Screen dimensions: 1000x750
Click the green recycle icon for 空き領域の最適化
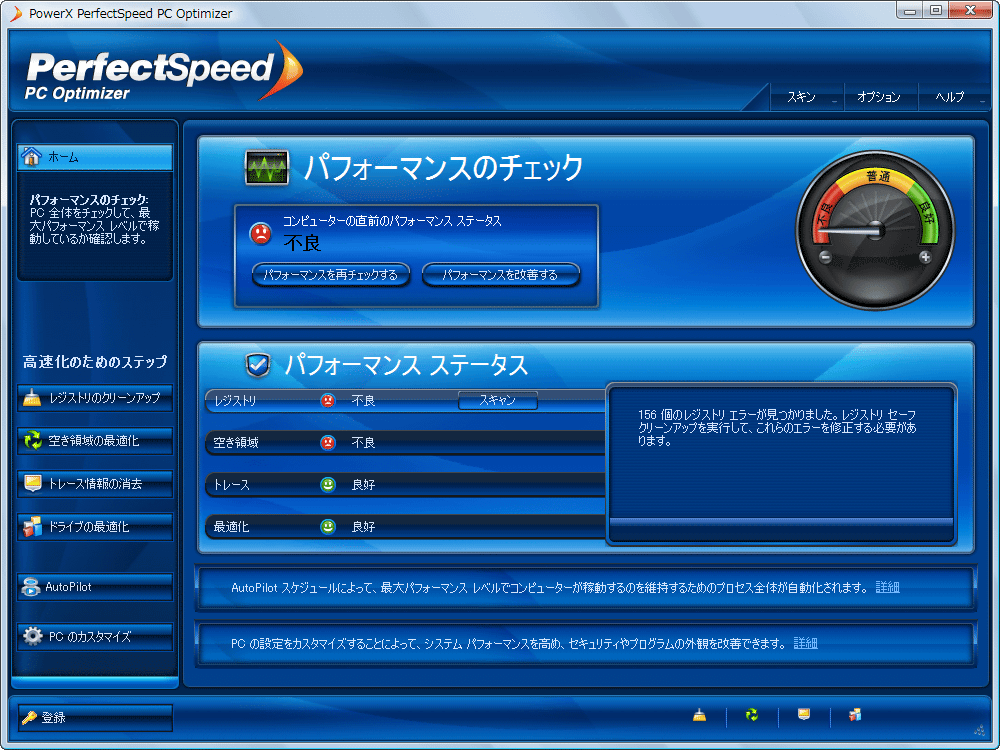click(x=32, y=441)
